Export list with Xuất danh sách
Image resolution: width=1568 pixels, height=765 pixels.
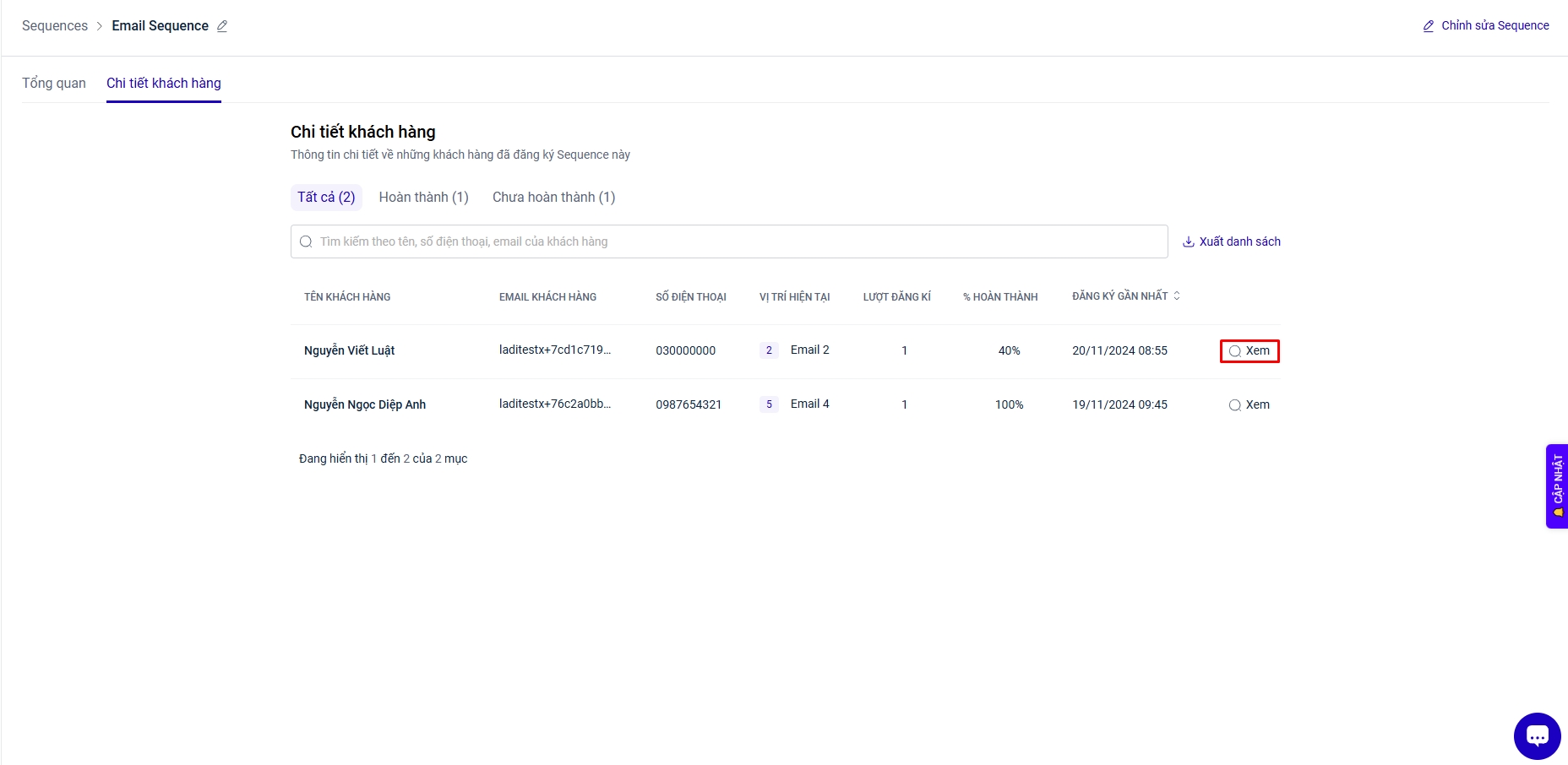pos(1231,241)
